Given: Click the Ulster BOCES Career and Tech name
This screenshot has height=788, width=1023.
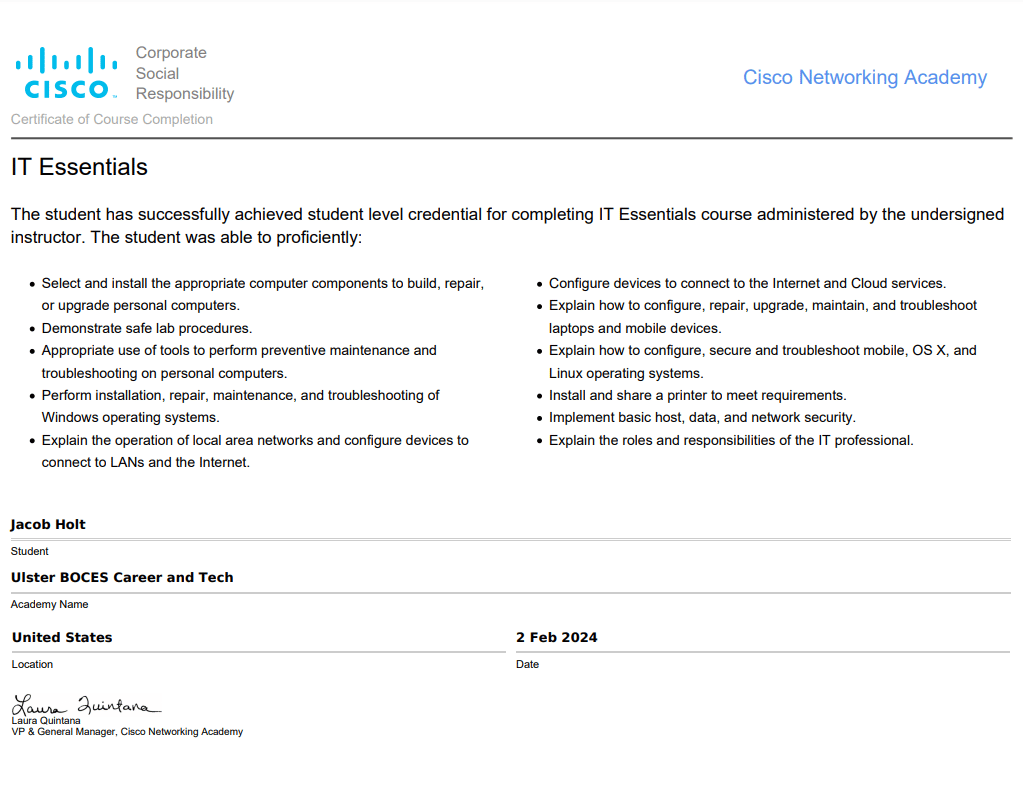Looking at the screenshot, I should (122, 577).
